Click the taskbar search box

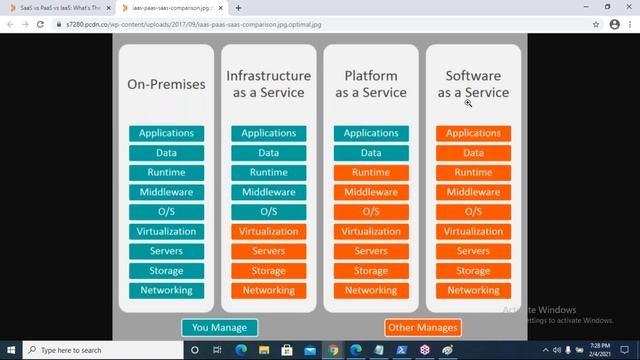tap(103, 350)
